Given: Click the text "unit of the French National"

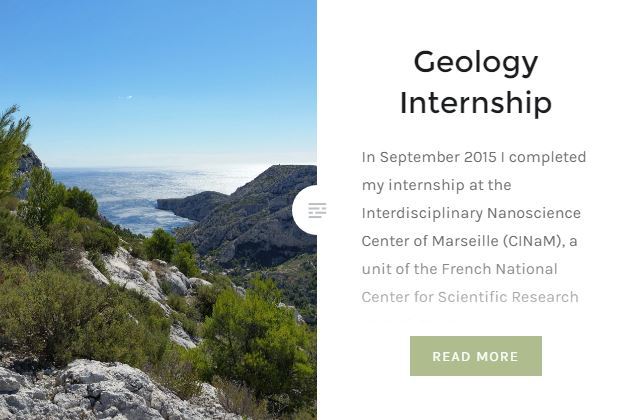Looking at the screenshot, I should pos(459,269).
